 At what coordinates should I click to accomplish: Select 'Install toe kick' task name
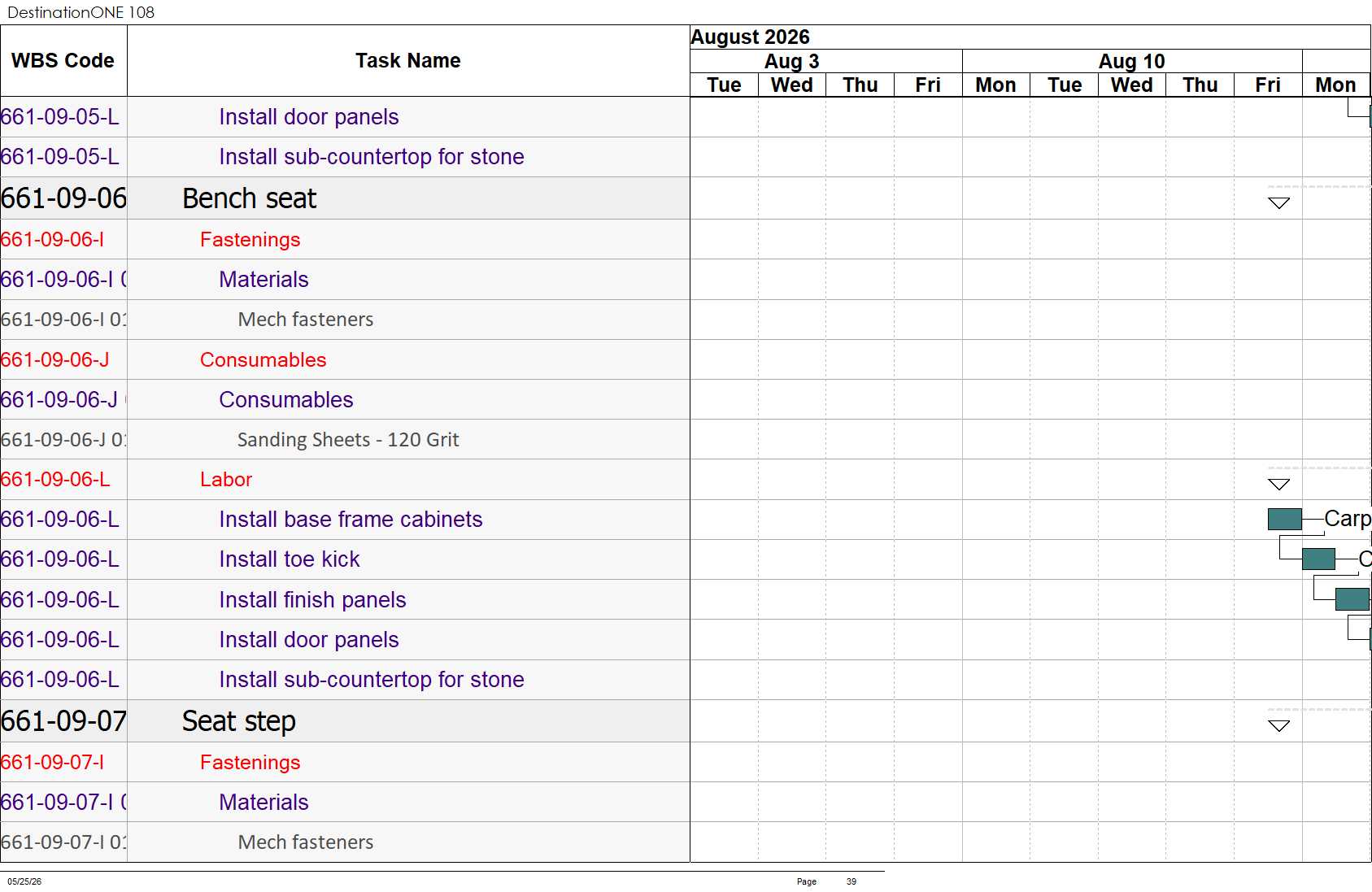(290, 559)
